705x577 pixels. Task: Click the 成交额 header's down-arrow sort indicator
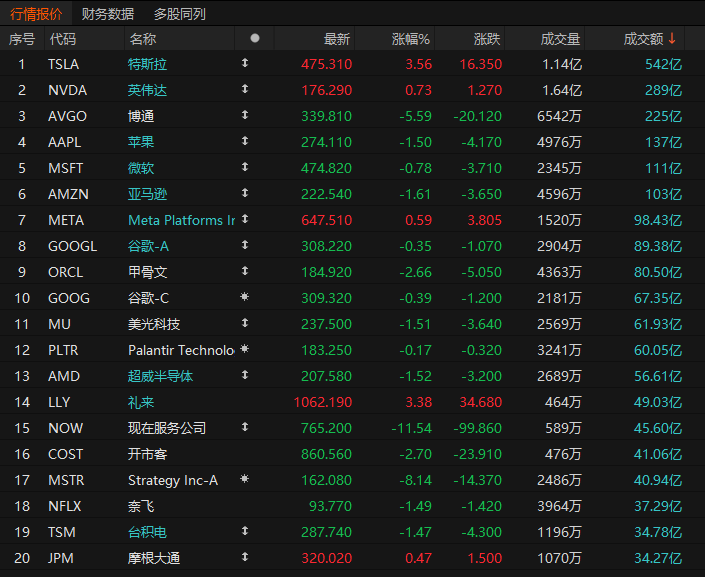tap(672, 38)
